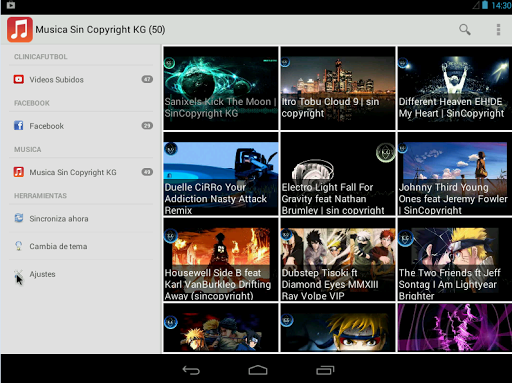Choose Sincroniza ahora
Screen dimensions: 512x383
click(81, 218)
